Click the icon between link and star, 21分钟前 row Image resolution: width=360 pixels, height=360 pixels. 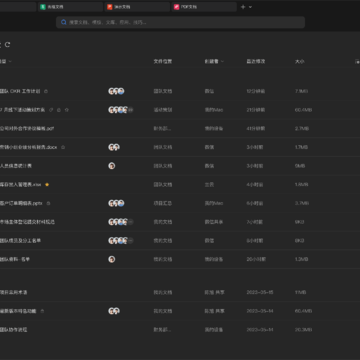[59, 110]
